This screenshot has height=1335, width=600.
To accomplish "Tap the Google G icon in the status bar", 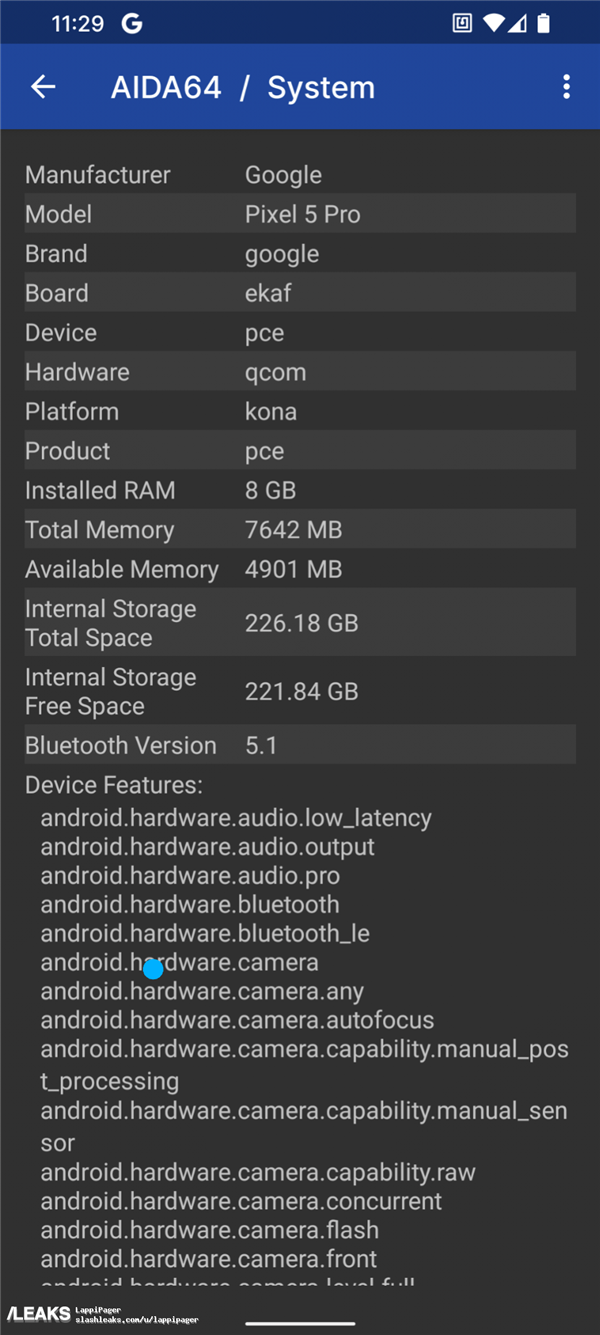I will (132, 22).
